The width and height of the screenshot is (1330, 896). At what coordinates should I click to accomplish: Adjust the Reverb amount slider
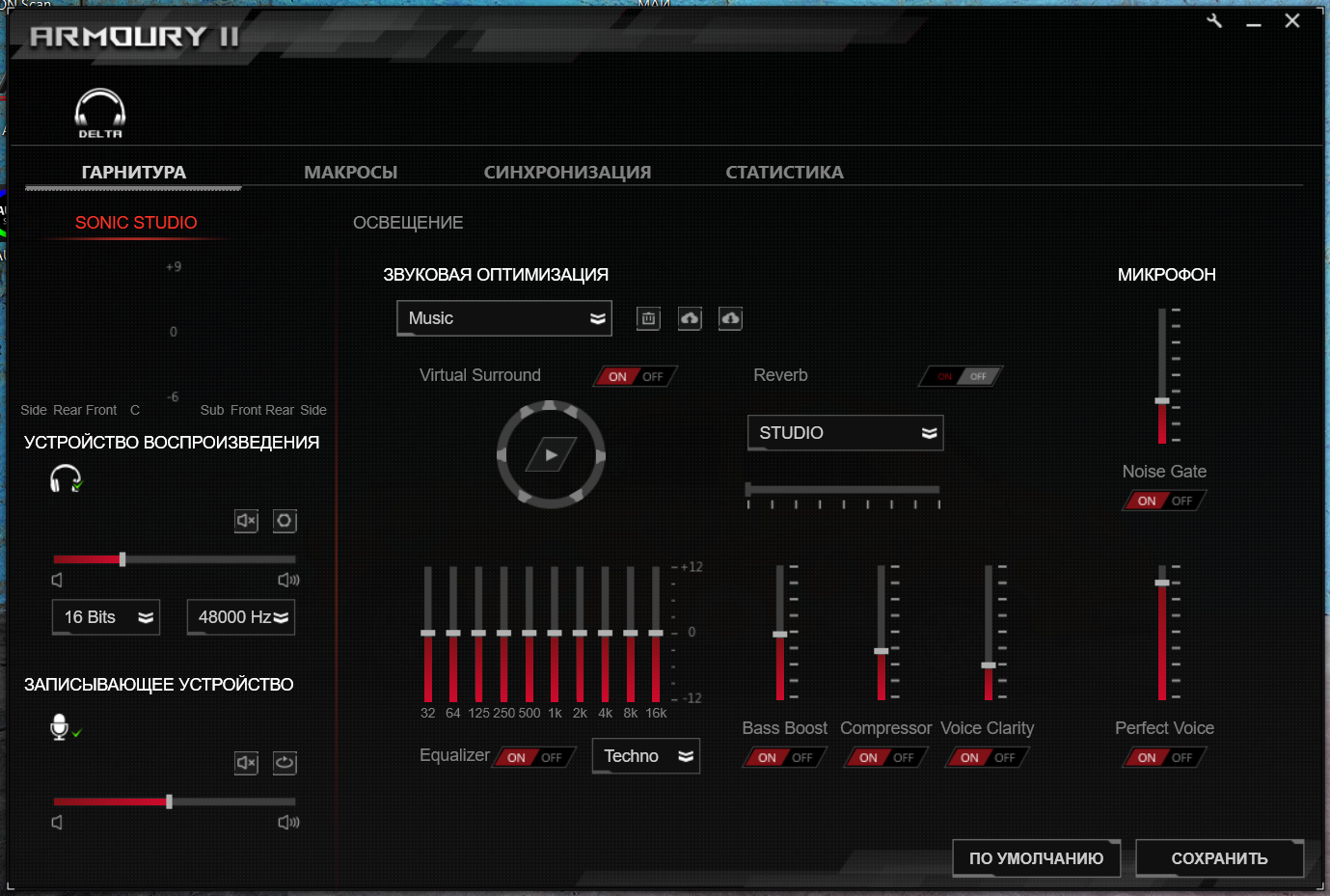pos(843,490)
